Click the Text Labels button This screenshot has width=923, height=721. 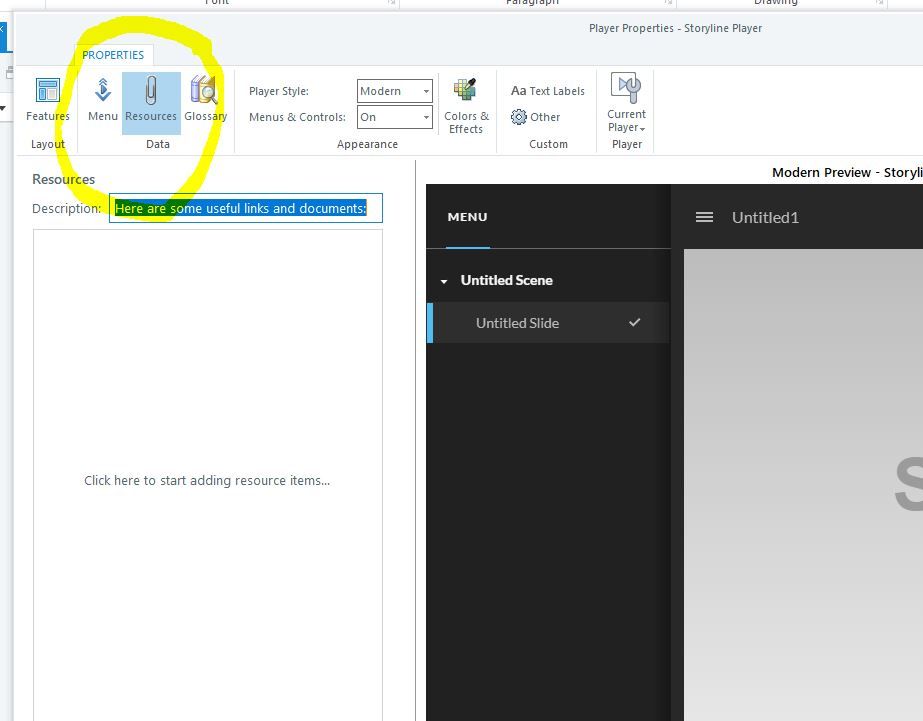pyautogui.click(x=547, y=91)
